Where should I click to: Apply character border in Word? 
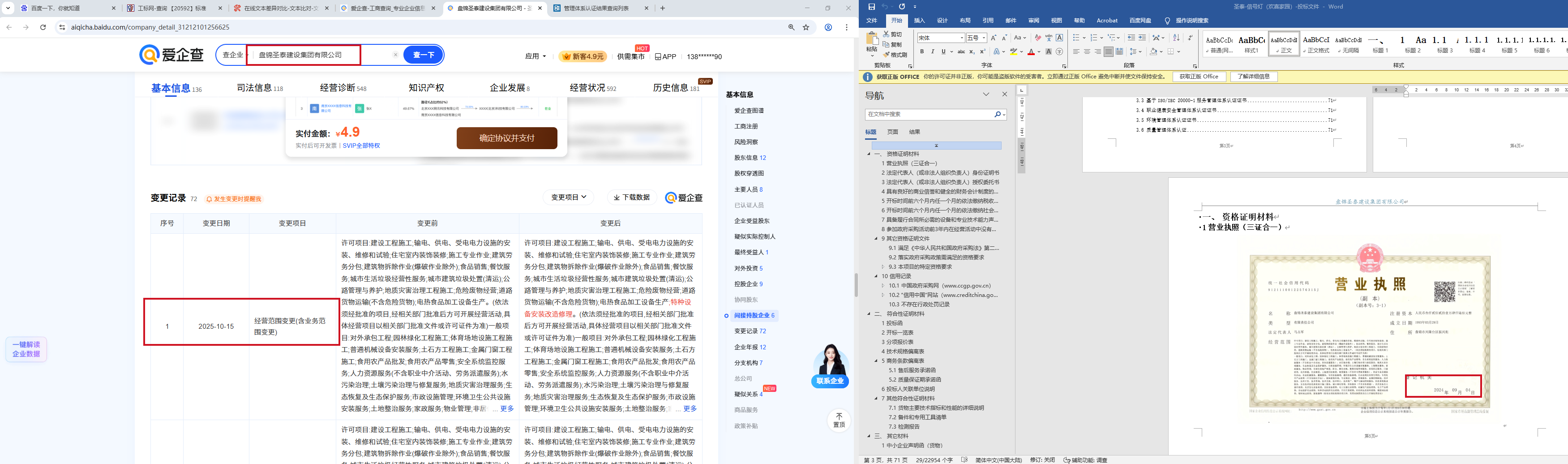click(x=1060, y=38)
